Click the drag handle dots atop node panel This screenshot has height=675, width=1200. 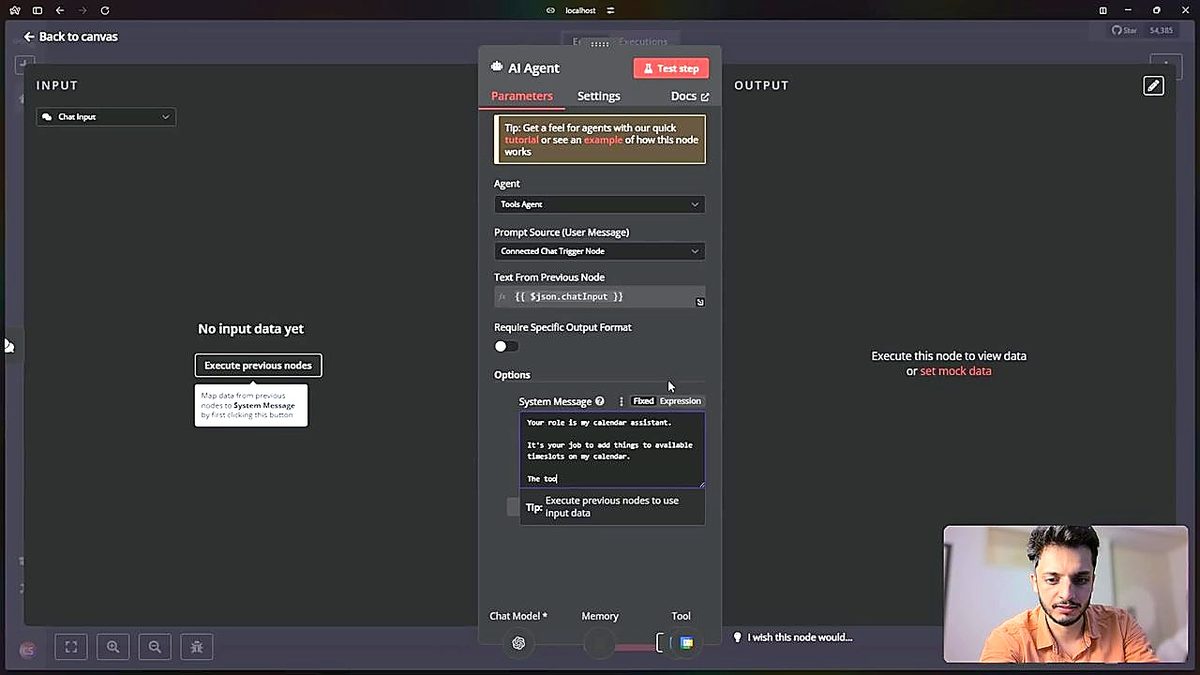(600, 43)
